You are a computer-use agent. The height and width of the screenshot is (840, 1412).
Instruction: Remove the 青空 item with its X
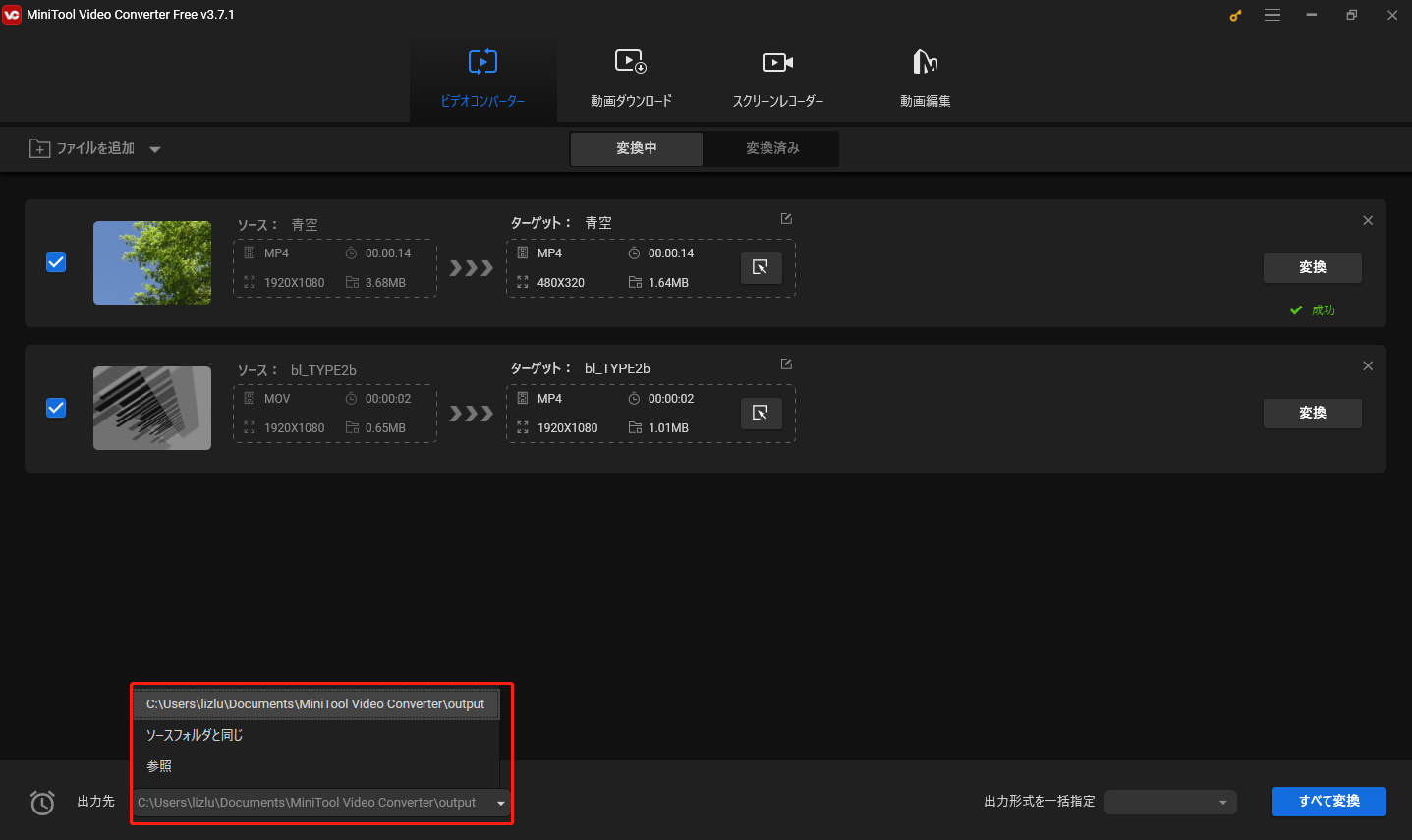[x=1368, y=220]
